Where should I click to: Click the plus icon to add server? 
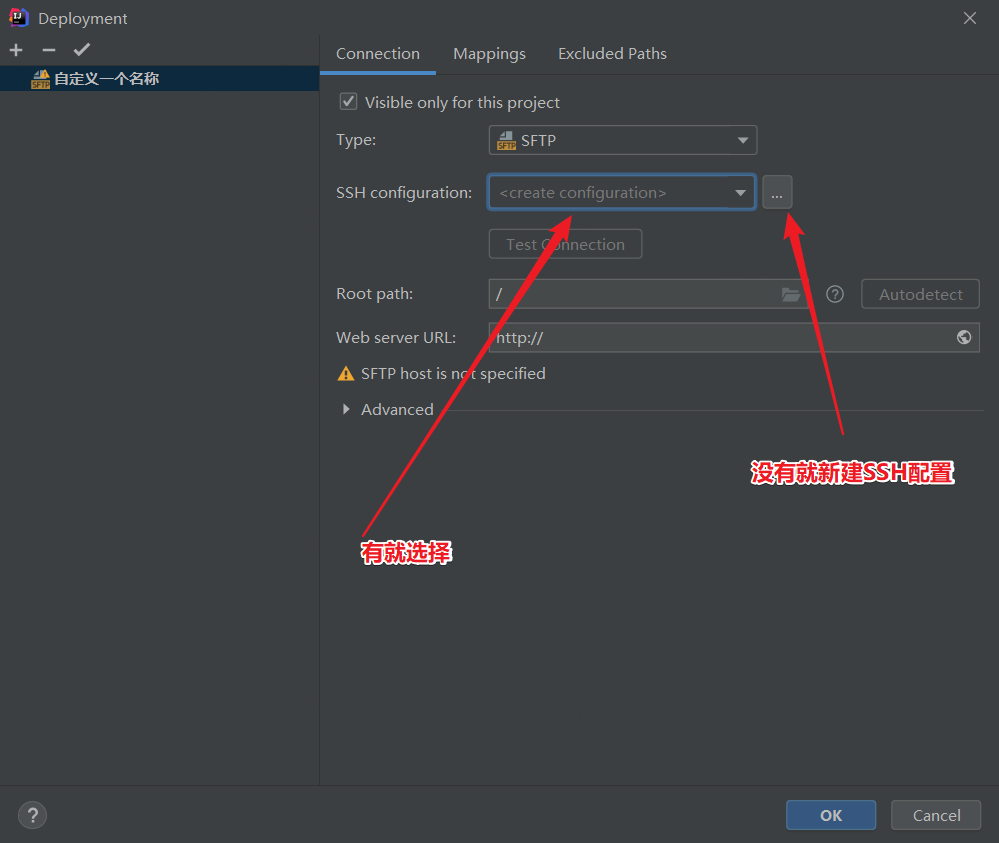point(16,50)
